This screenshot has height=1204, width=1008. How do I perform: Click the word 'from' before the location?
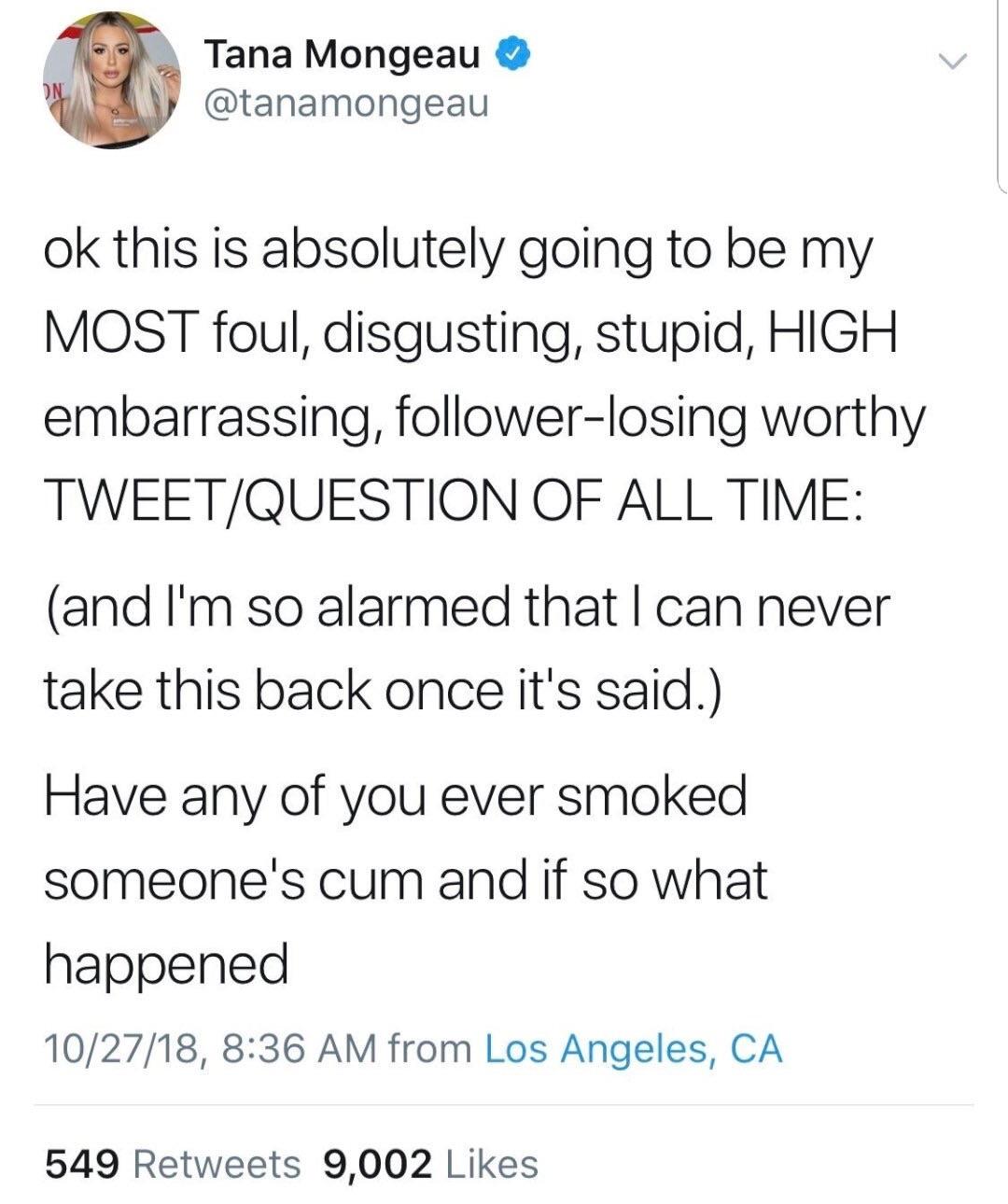[x=430, y=1049]
